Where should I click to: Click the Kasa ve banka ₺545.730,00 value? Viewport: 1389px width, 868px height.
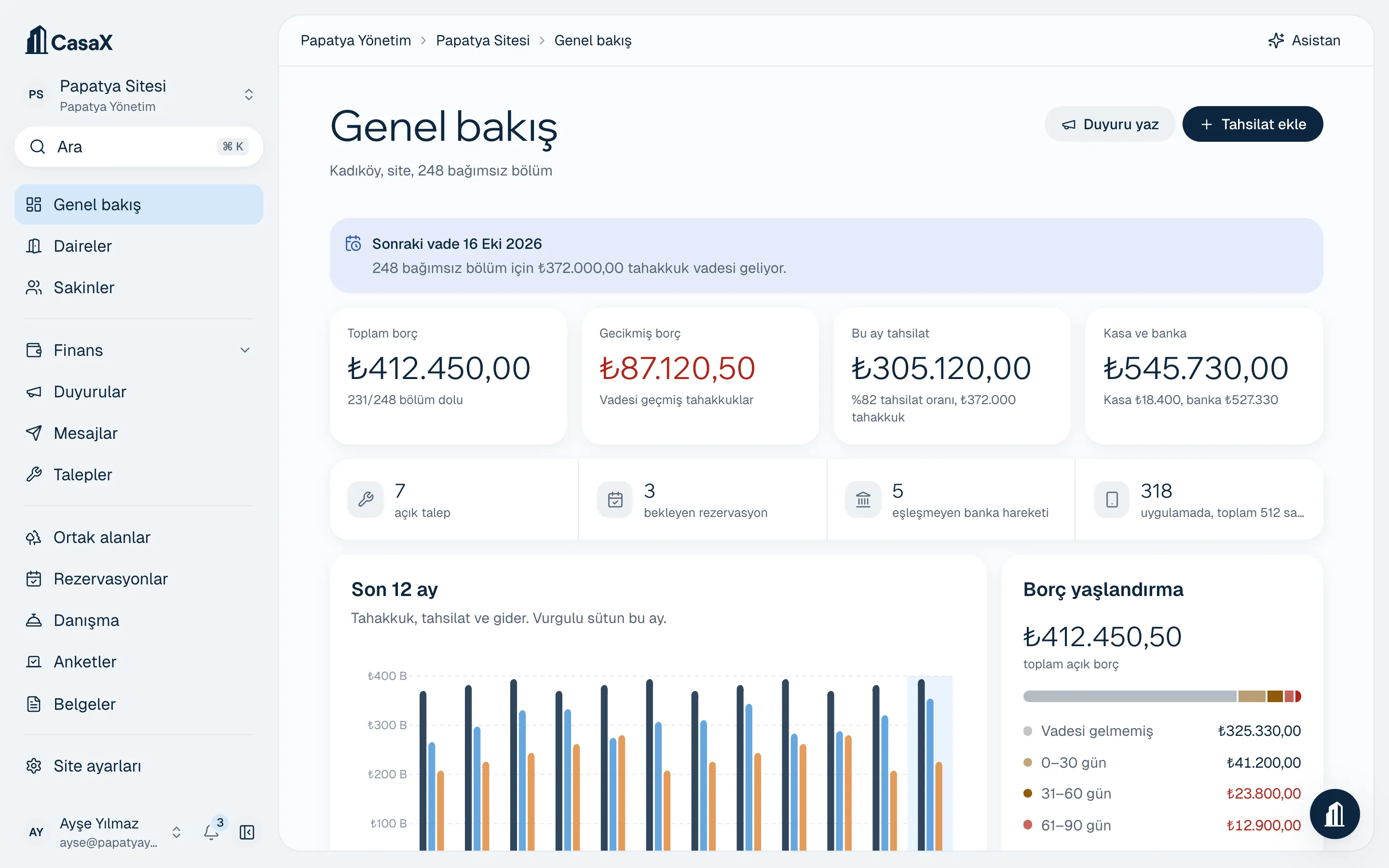point(1196,368)
